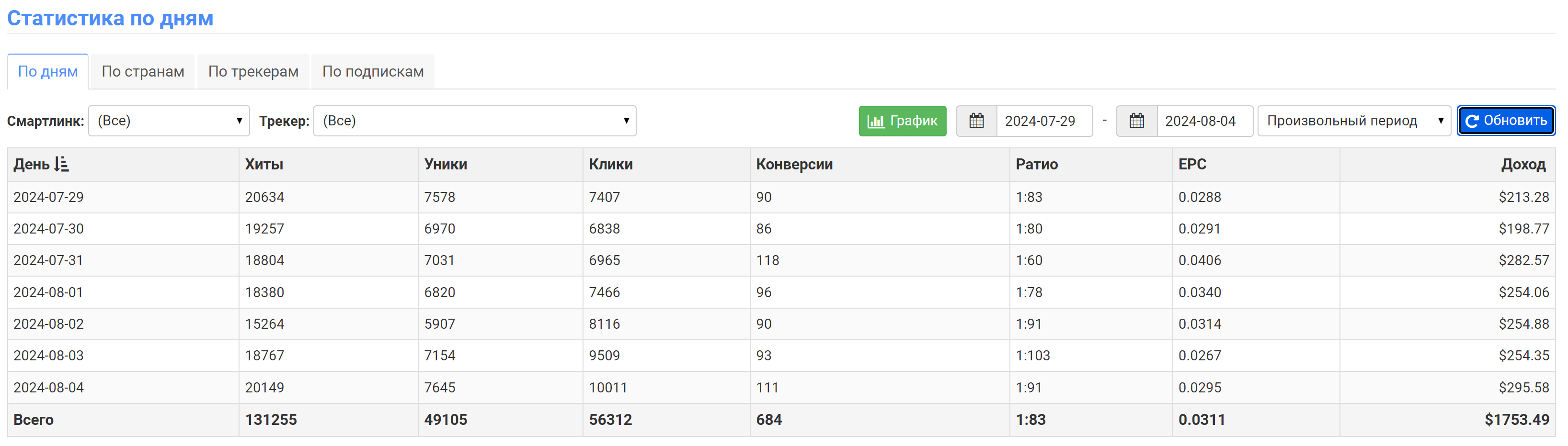Click the chart icon on График button
Image resolution: width=1568 pixels, height=446 pixels.
pyautogui.click(x=875, y=121)
